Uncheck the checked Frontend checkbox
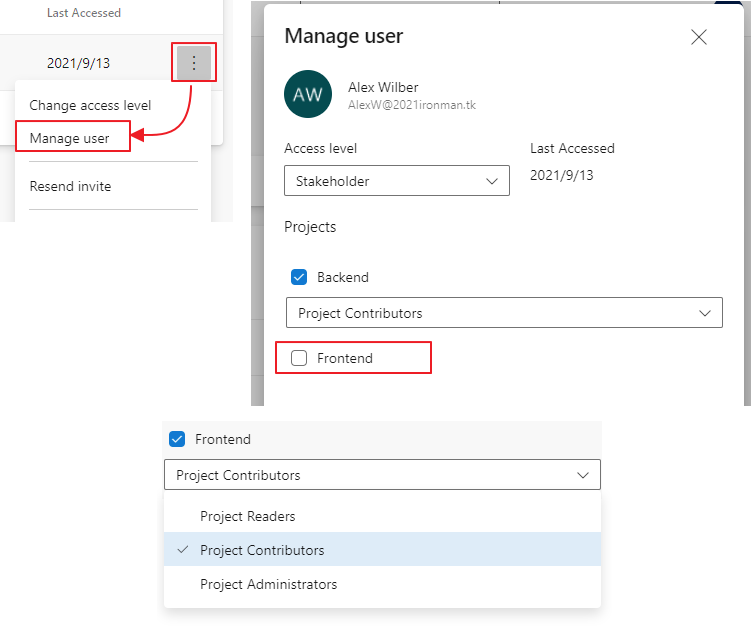756x632 pixels. coord(177,439)
